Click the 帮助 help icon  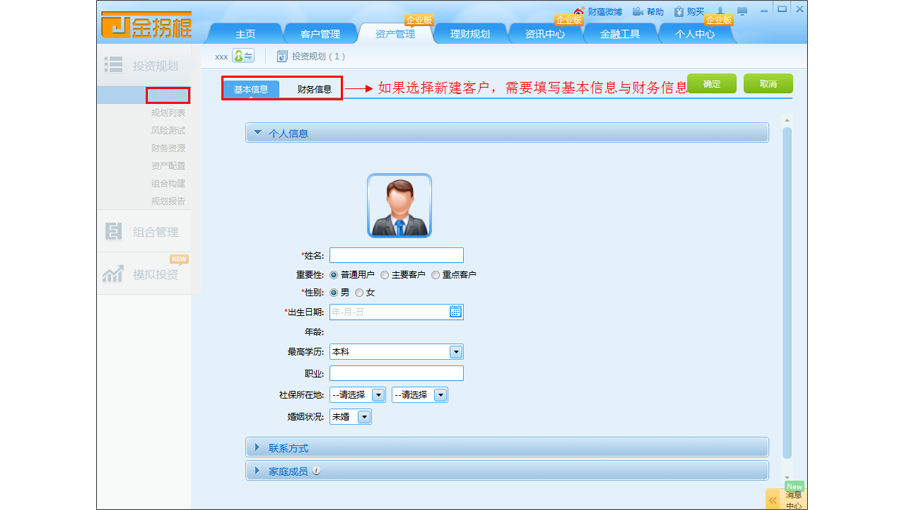[637, 12]
